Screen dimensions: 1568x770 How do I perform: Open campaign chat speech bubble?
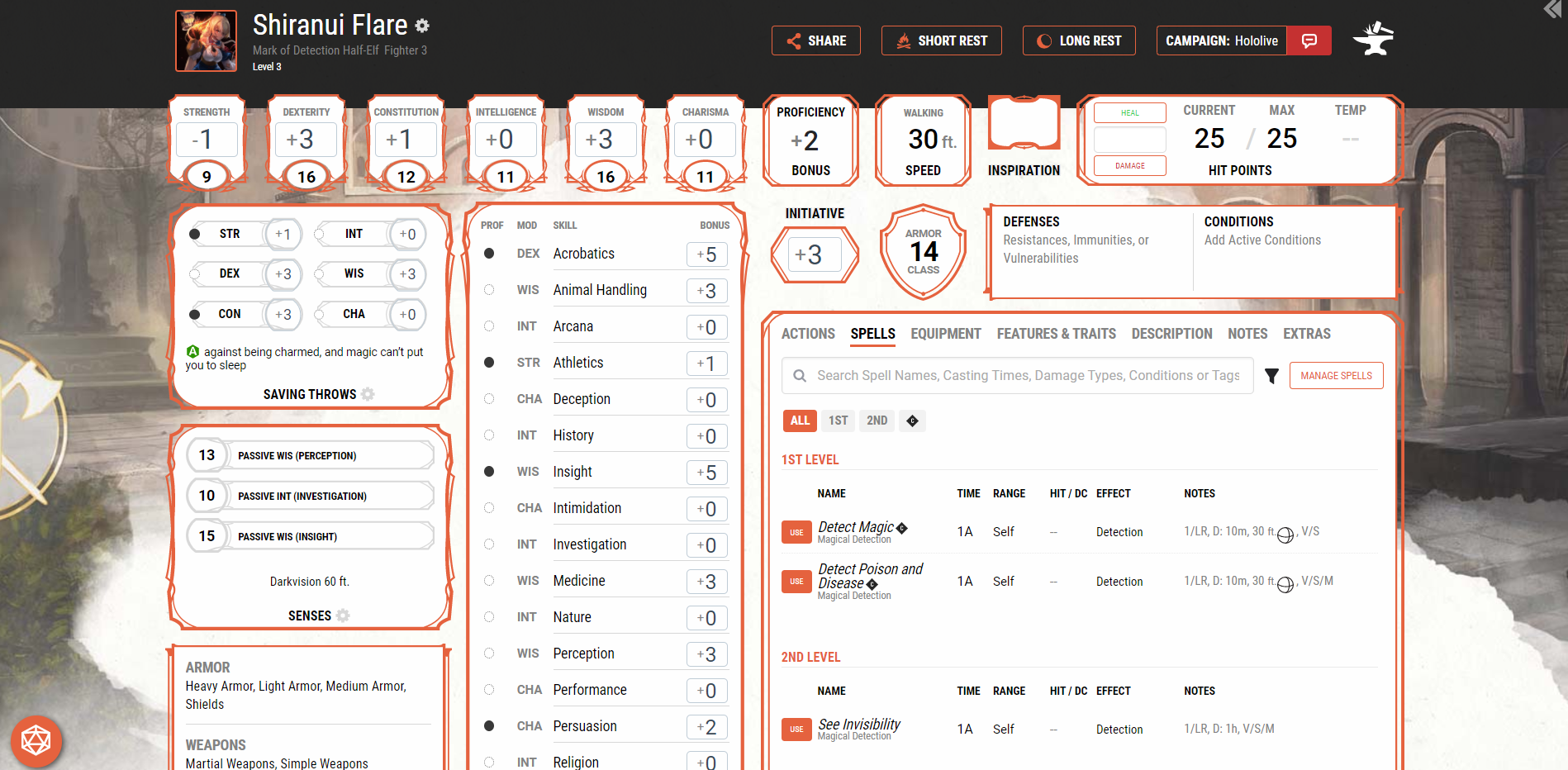(1309, 40)
